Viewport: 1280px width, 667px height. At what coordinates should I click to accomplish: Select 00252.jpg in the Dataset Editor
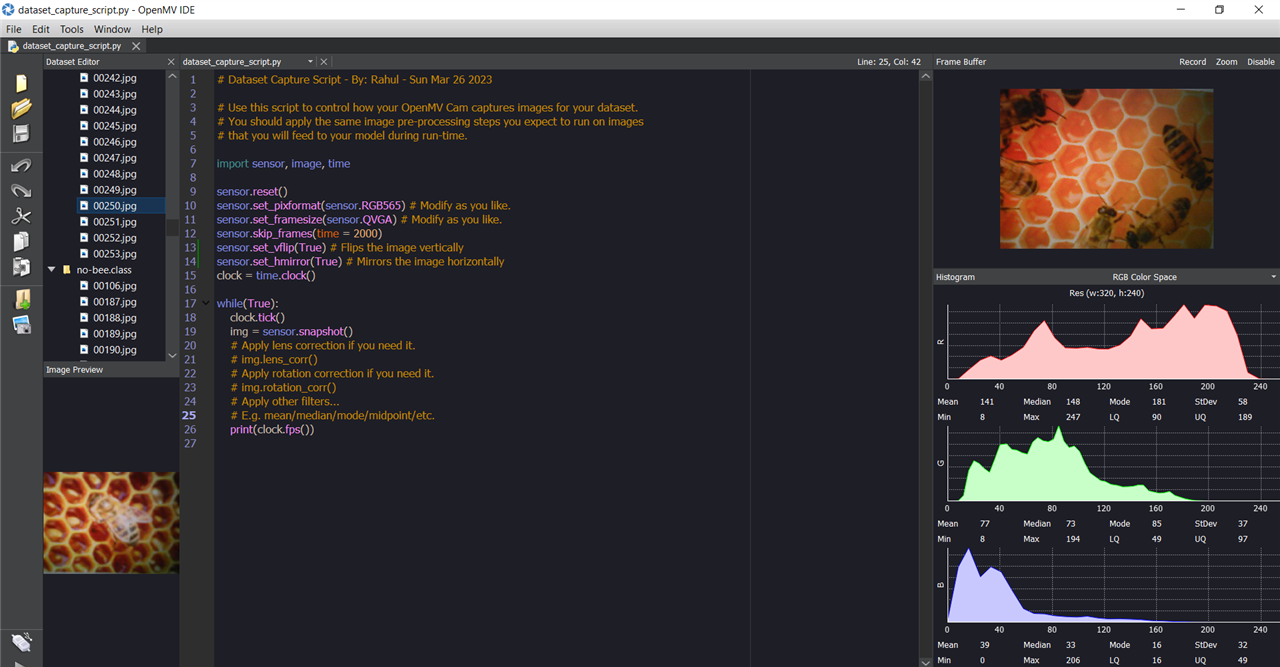coord(114,238)
